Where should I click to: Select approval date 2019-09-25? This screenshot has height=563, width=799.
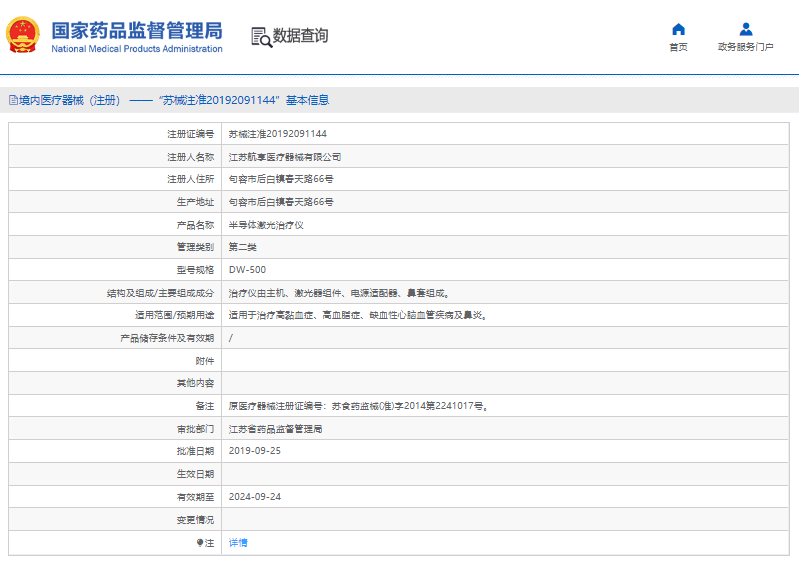point(255,451)
